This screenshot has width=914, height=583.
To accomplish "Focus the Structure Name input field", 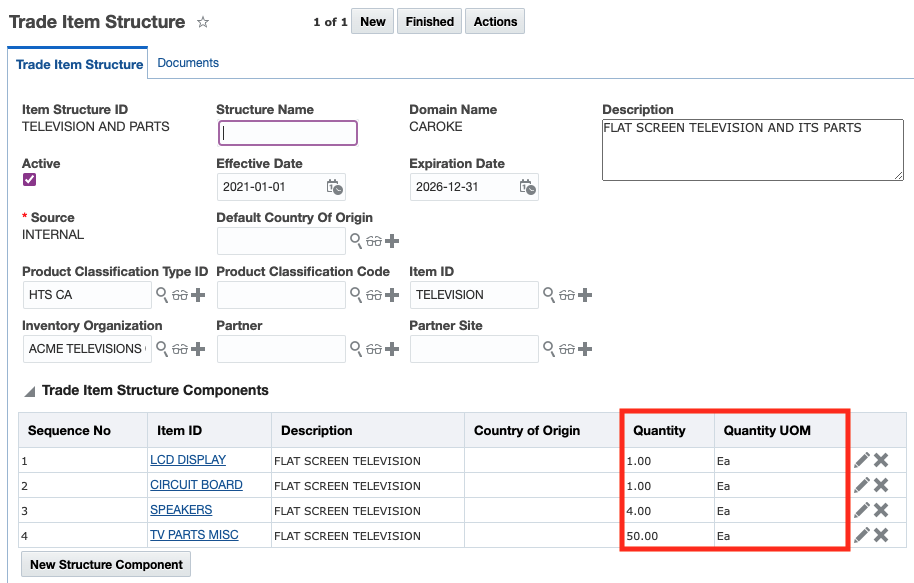I will (x=287, y=133).
